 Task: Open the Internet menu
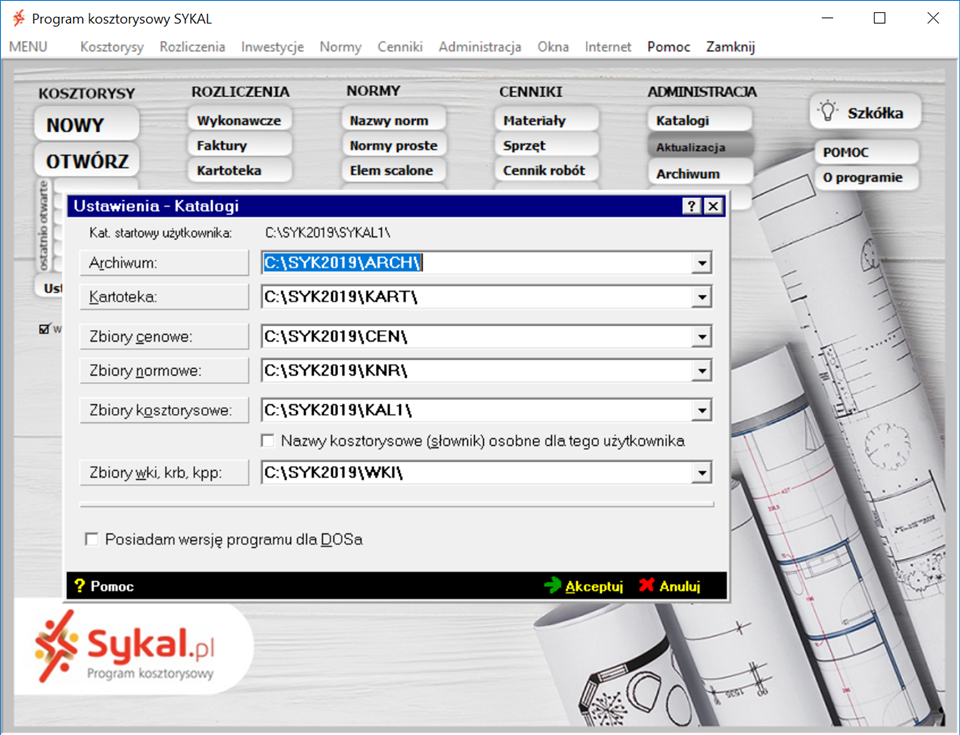click(608, 47)
